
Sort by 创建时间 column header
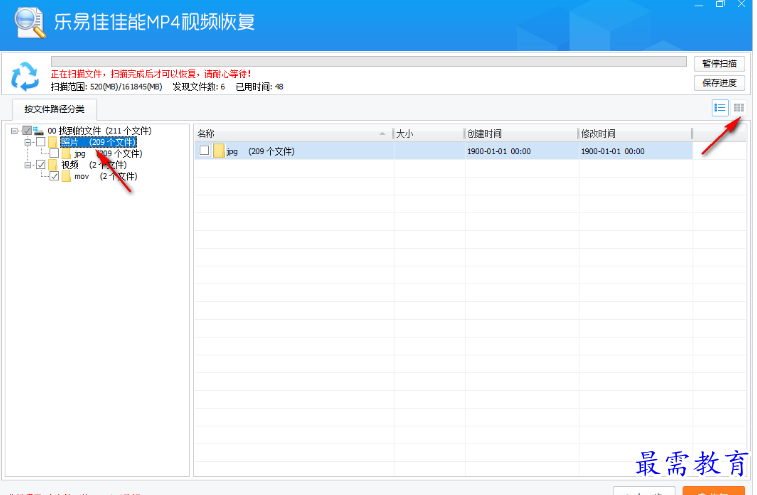pos(521,134)
